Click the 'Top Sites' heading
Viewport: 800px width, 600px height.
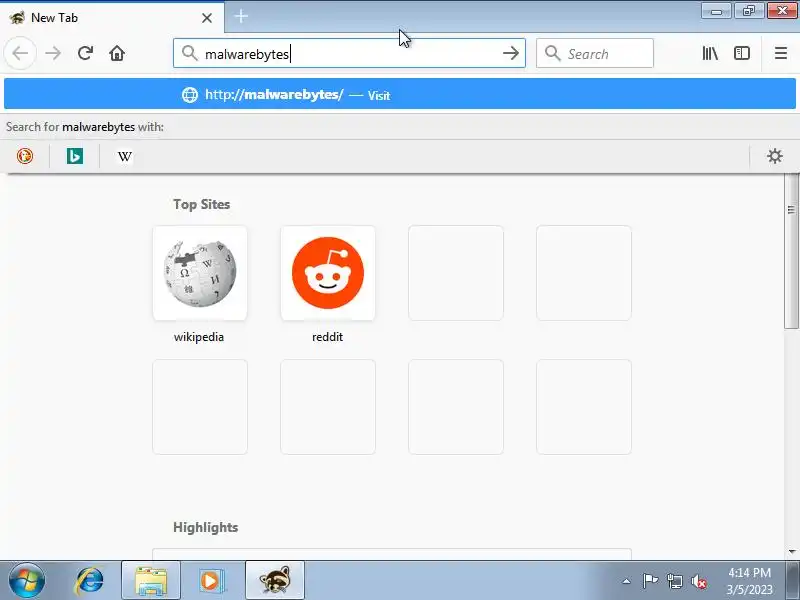(x=202, y=204)
